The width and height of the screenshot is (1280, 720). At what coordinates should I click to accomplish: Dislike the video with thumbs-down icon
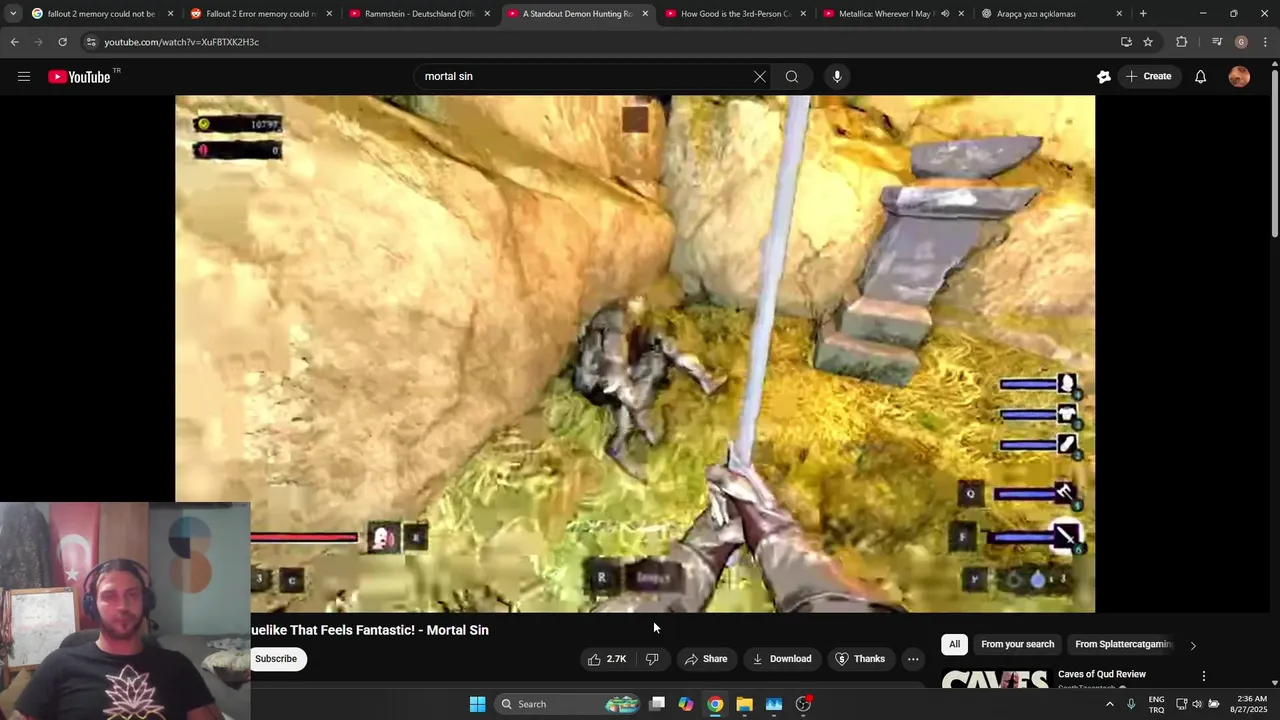(x=652, y=659)
